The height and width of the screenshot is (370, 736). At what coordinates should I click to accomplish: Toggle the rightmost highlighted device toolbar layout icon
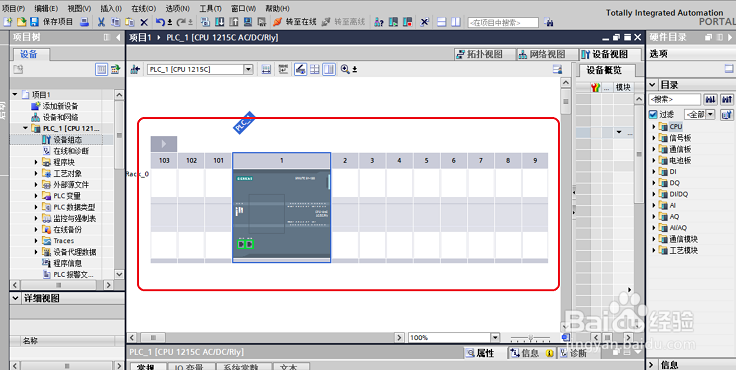(x=329, y=69)
